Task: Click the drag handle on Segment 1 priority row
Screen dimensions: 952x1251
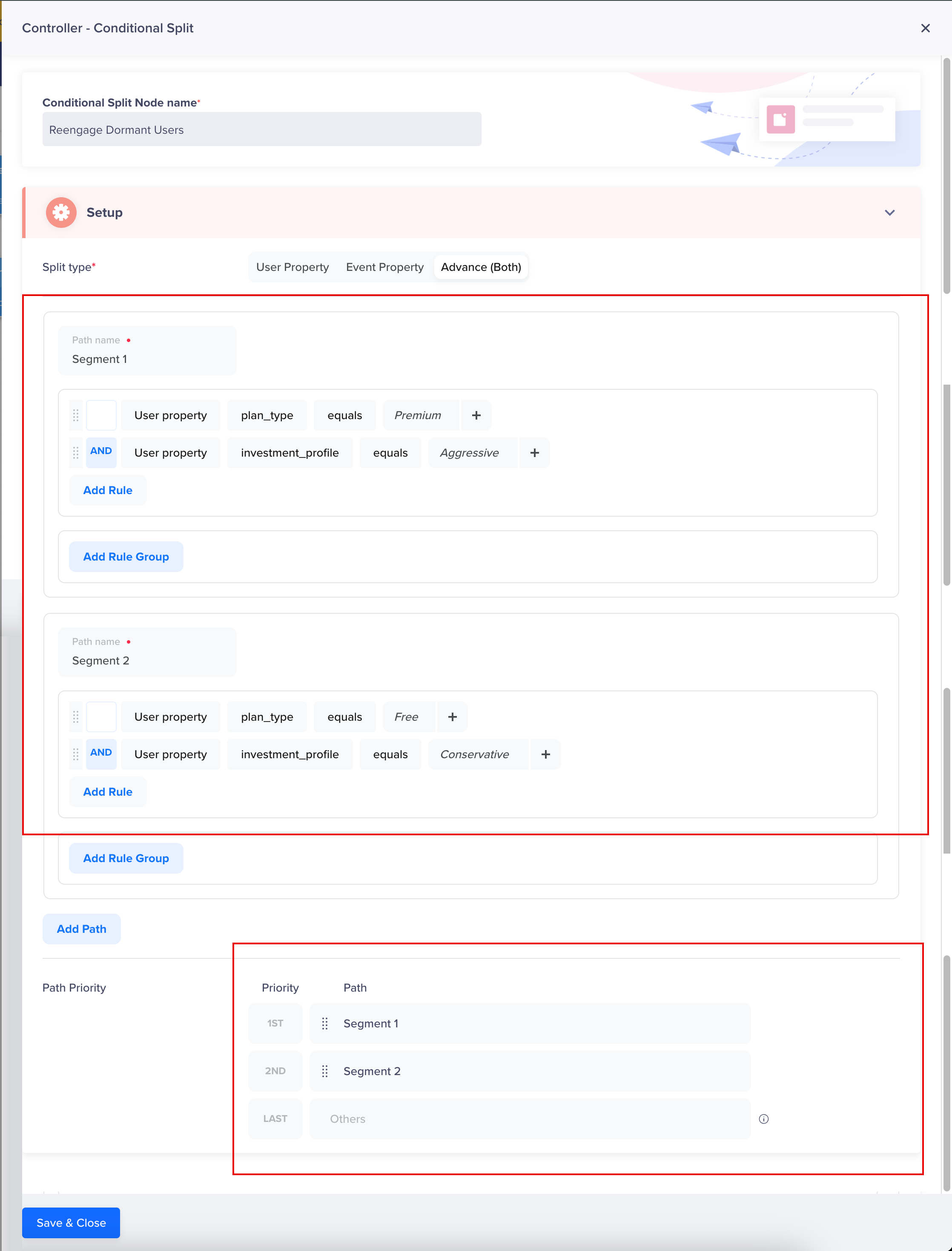Action: pyautogui.click(x=325, y=1023)
